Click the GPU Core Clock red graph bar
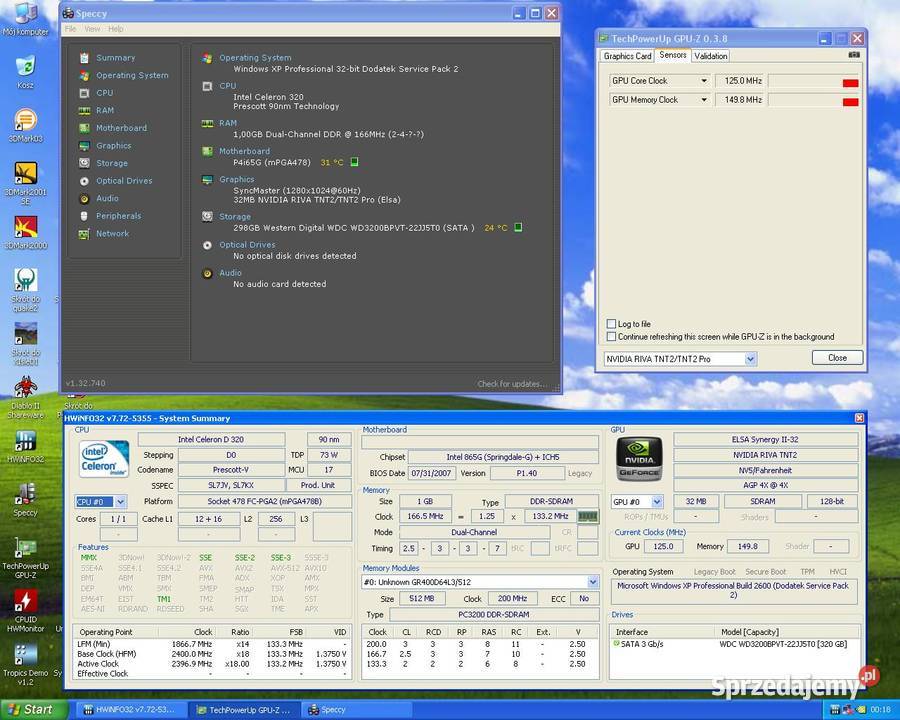This screenshot has width=900, height=720. click(x=850, y=83)
